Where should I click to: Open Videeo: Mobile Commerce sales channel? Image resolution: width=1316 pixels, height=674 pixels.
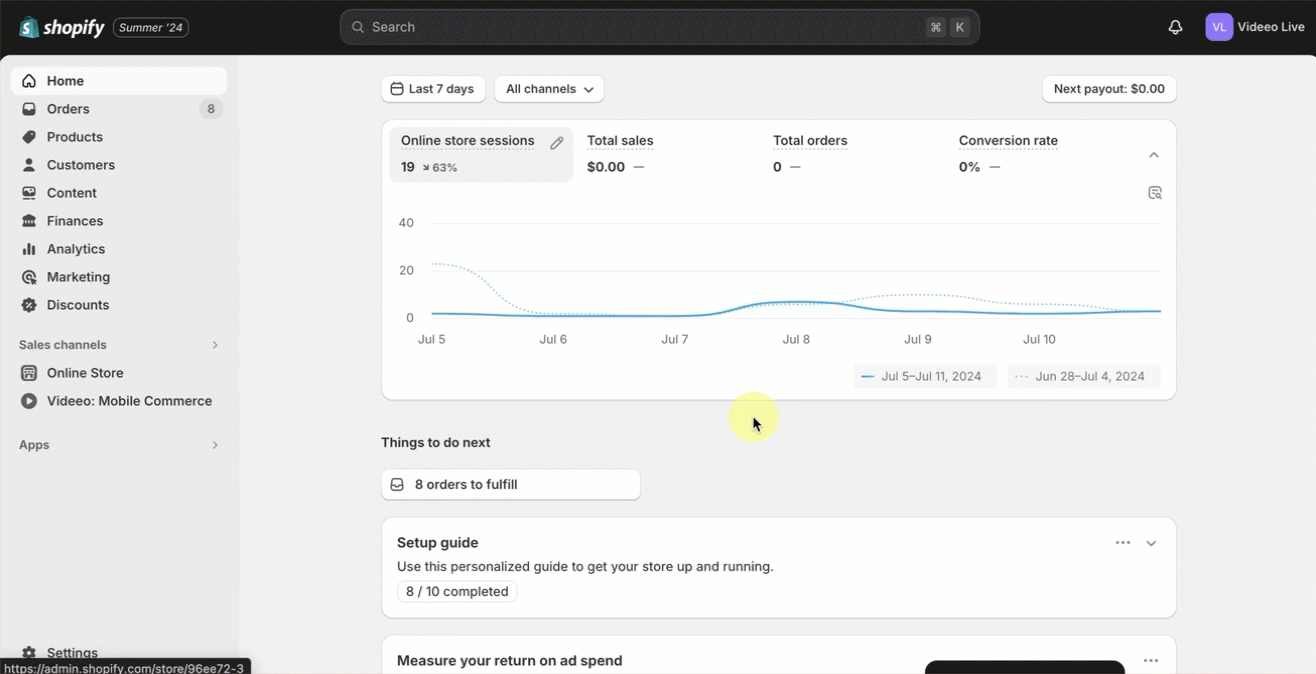(128, 401)
